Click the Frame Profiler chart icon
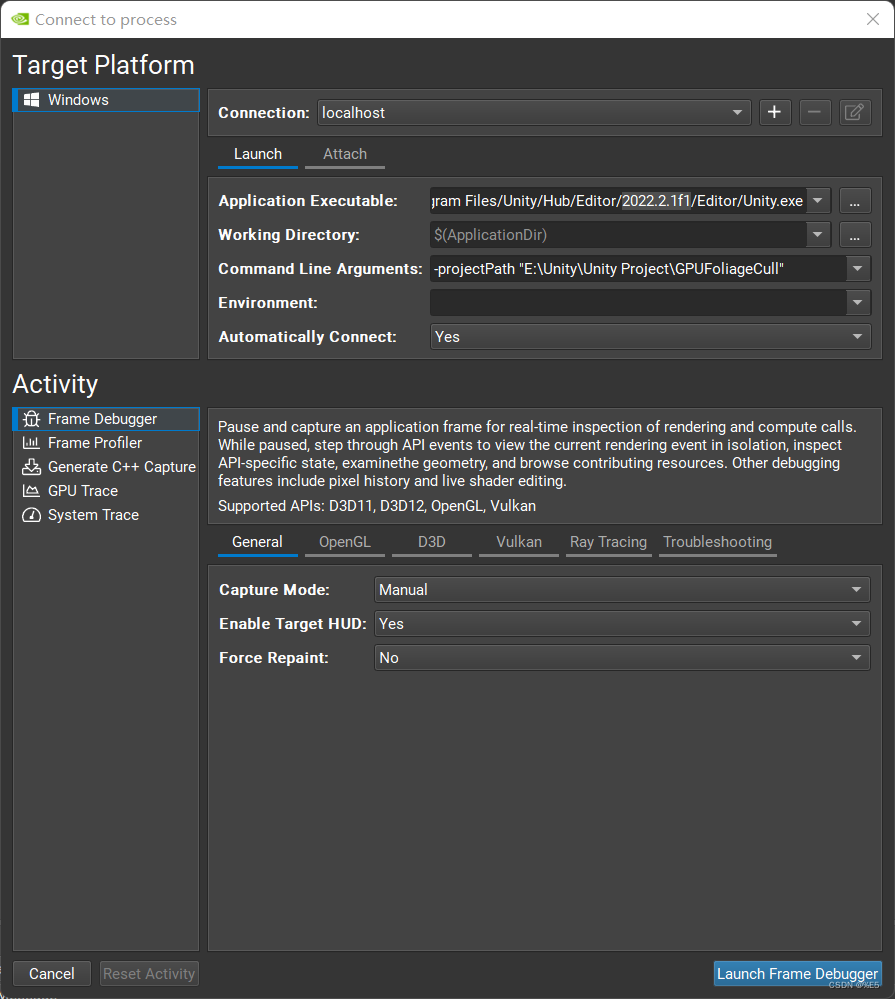Screen dimensions: 895x999 click(x=31, y=443)
